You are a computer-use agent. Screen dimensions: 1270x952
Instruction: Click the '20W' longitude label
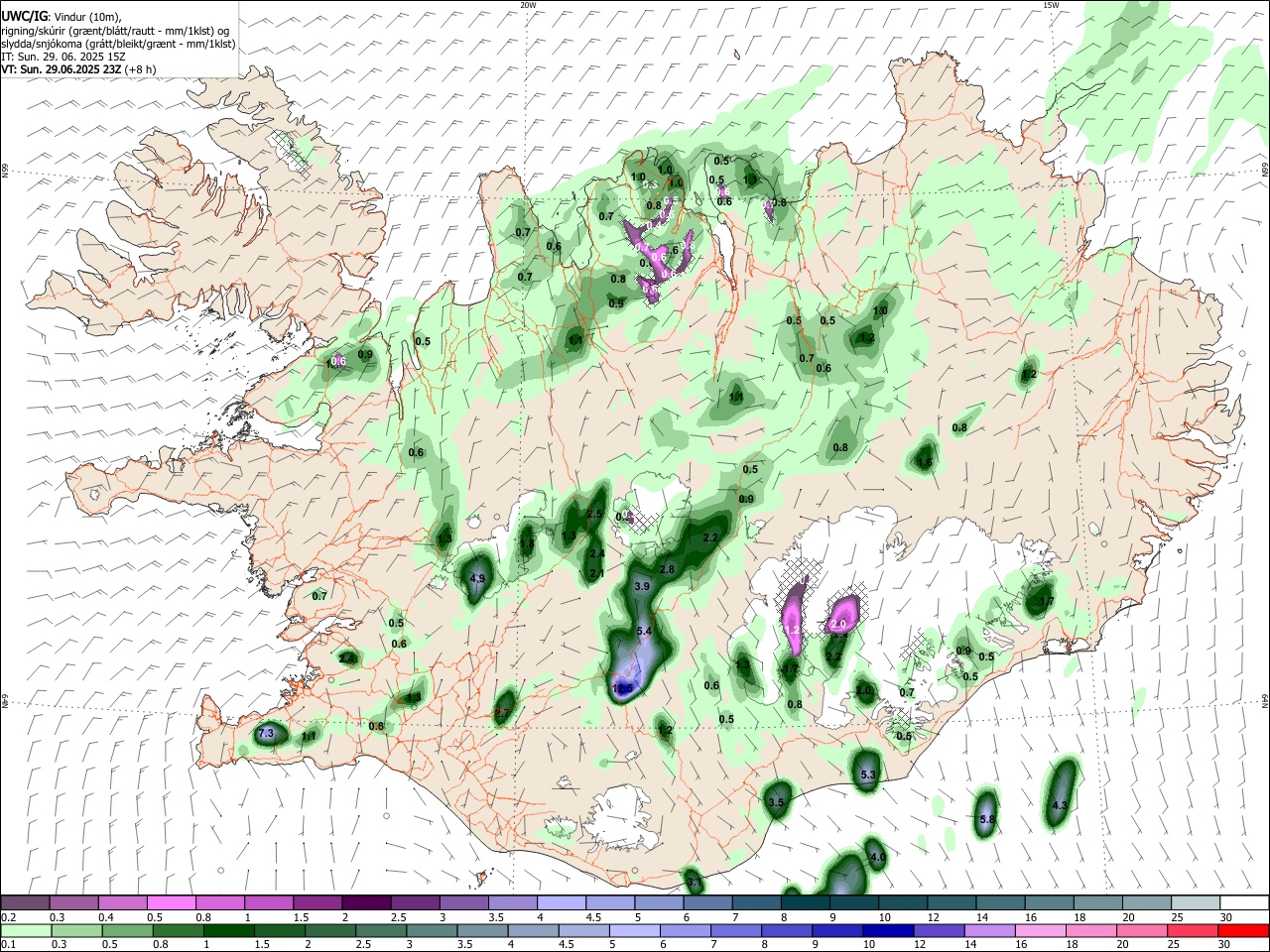click(x=529, y=5)
